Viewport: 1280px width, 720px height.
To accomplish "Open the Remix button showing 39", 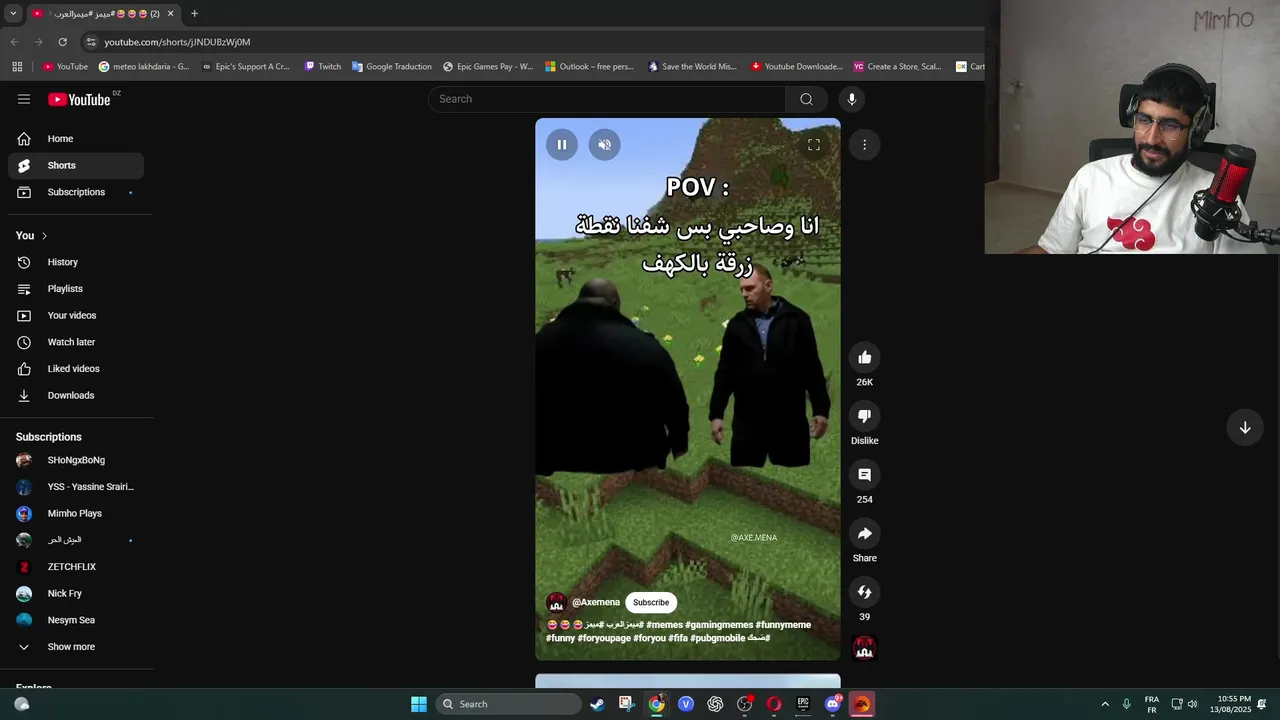I will point(865,592).
